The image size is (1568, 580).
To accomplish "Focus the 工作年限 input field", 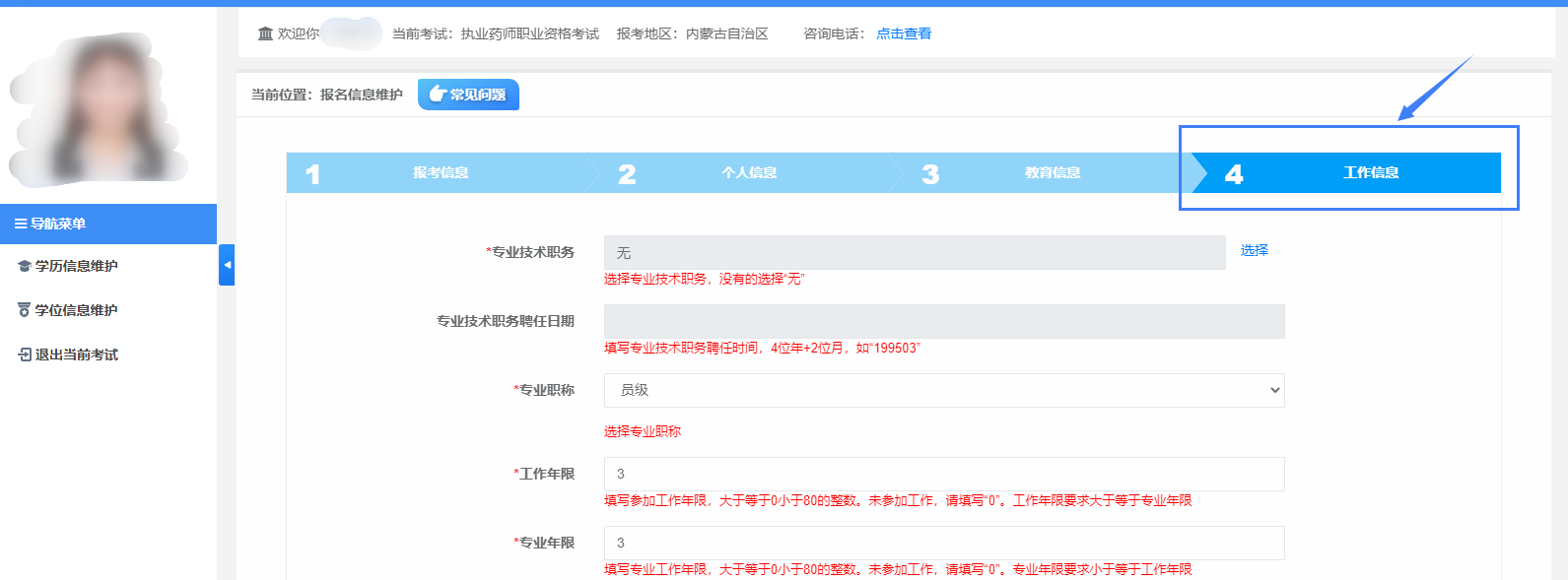I will [x=943, y=474].
